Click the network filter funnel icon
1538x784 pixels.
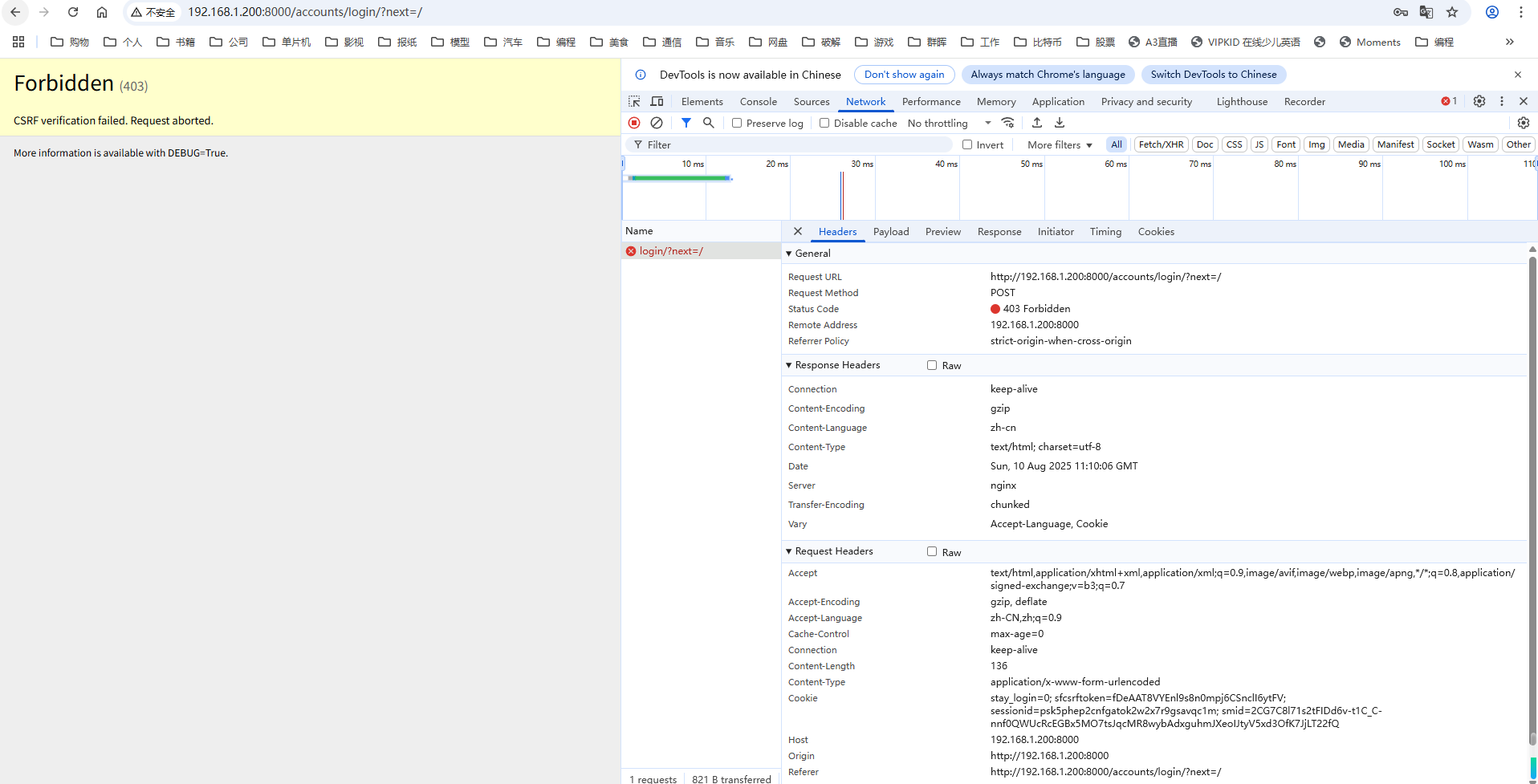click(x=686, y=123)
